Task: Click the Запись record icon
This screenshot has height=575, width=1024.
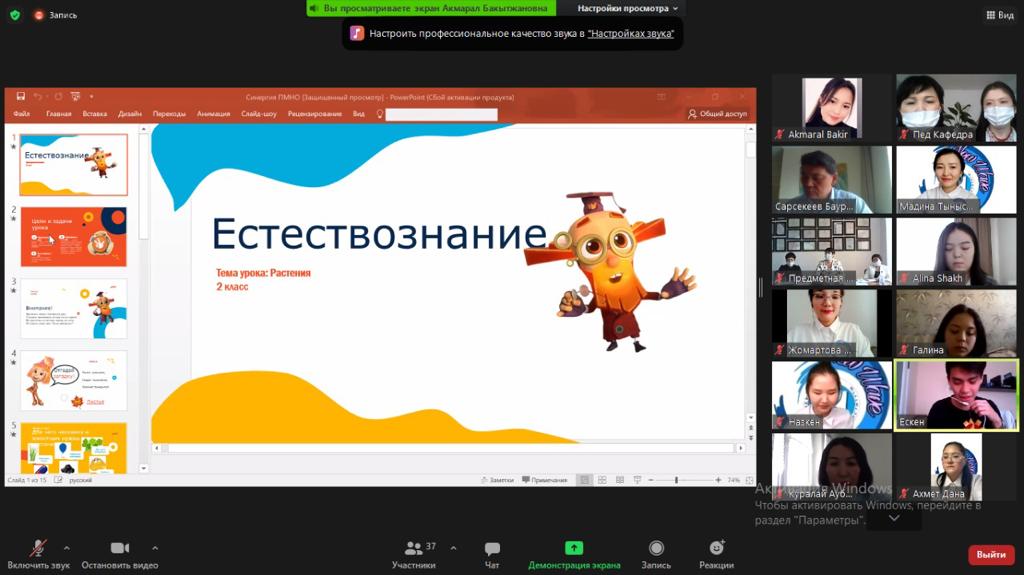Action: [656, 548]
